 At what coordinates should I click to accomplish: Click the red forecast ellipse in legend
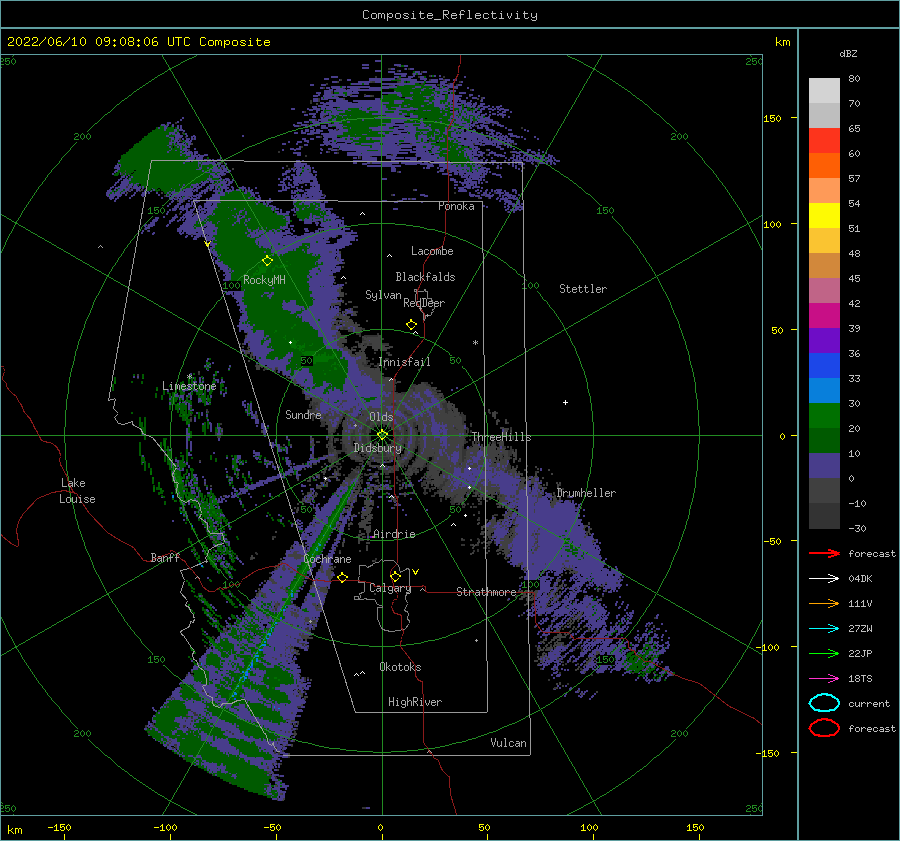(824, 728)
